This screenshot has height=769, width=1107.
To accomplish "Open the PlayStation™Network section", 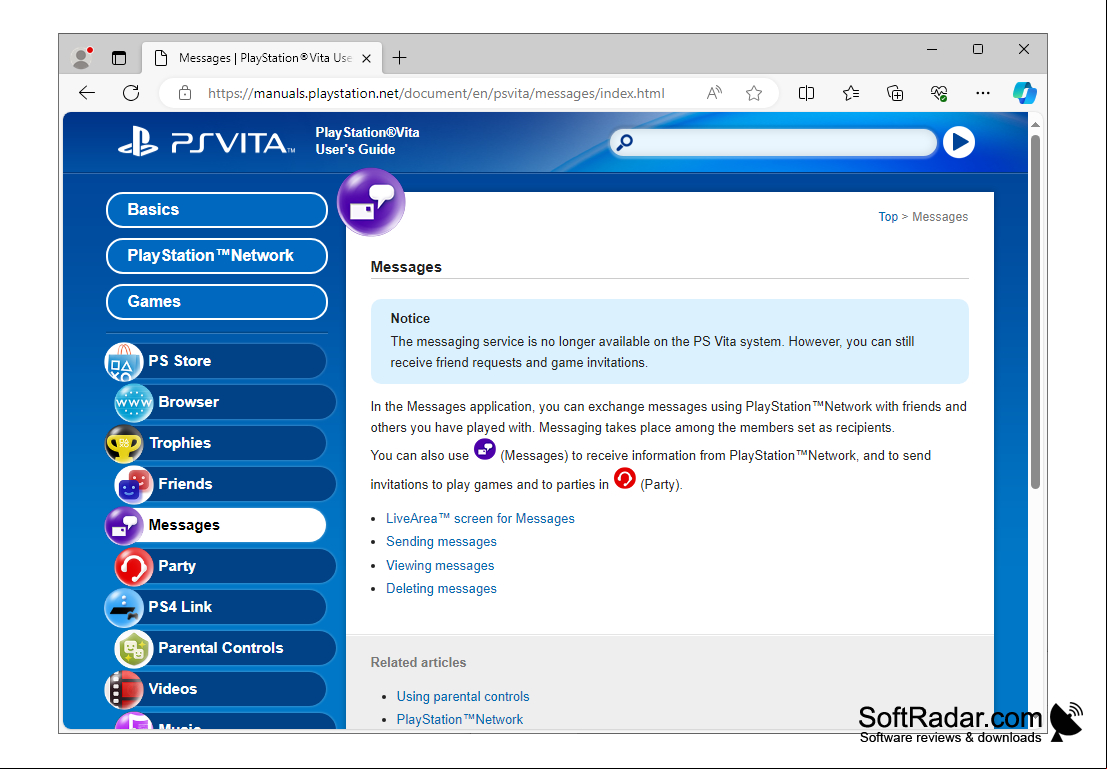I will (217, 256).
